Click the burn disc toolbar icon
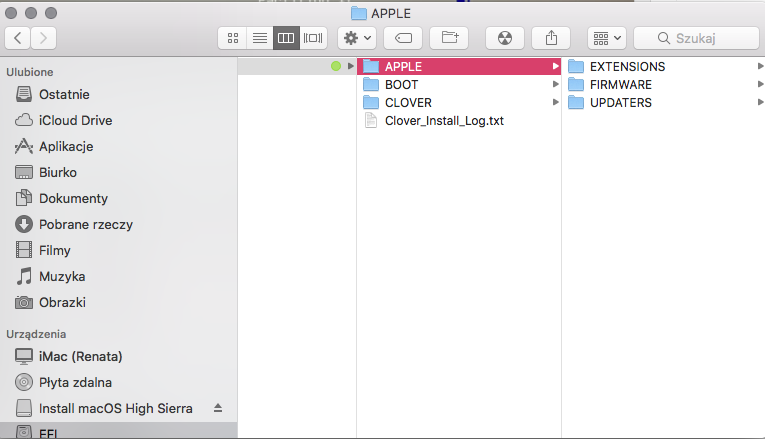The height and width of the screenshot is (439, 765). pyautogui.click(x=505, y=38)
